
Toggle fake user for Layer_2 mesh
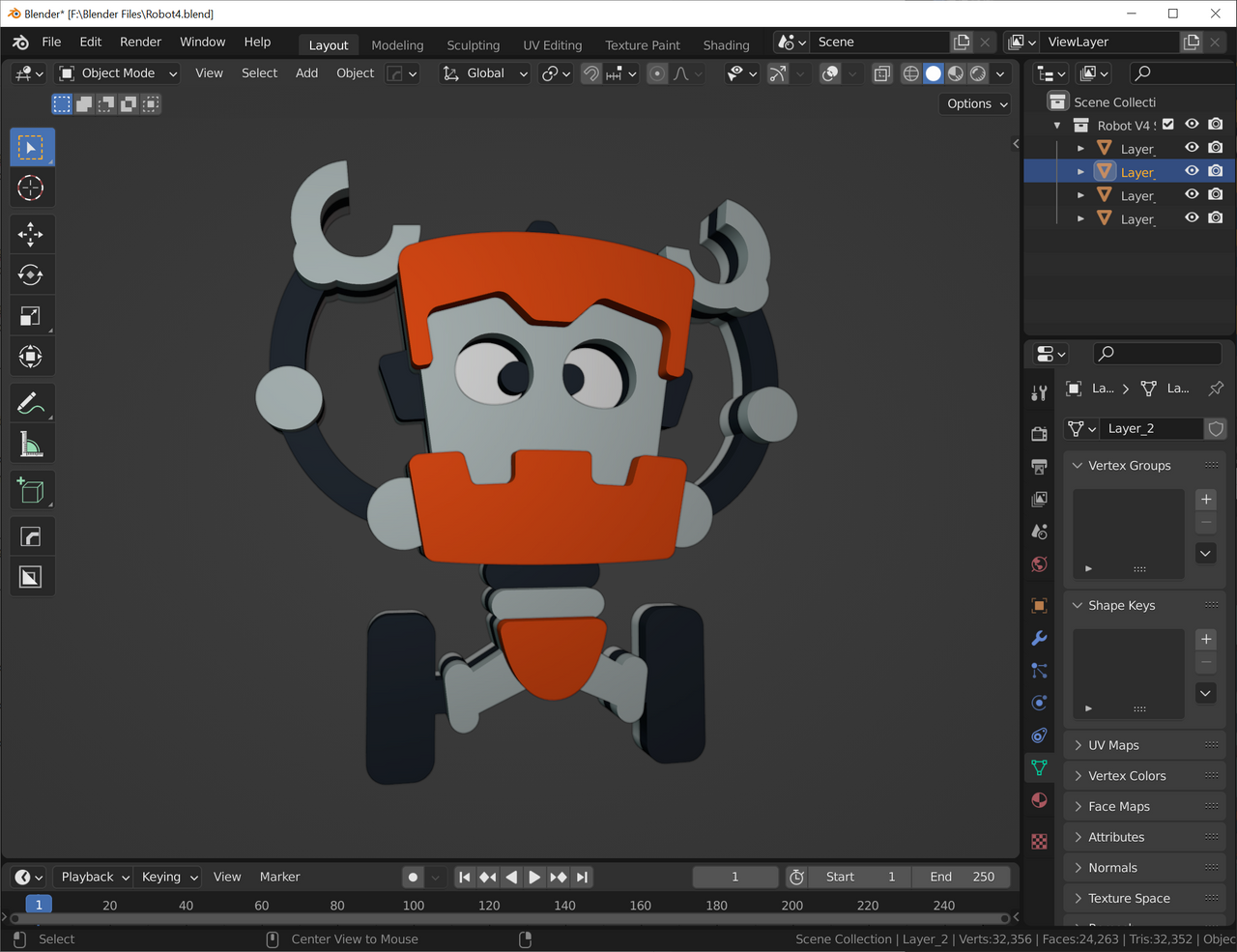pos(1216,428)
